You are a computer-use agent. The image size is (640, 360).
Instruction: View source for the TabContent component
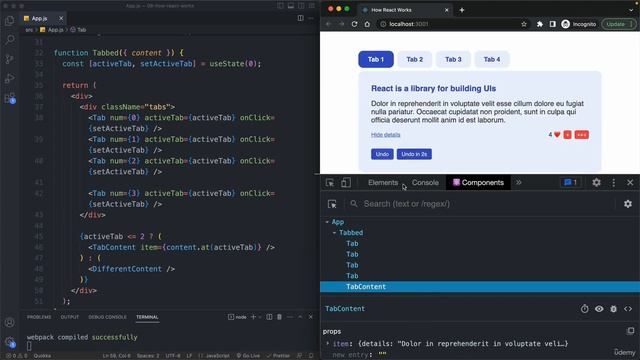click(x=628, y=309)
